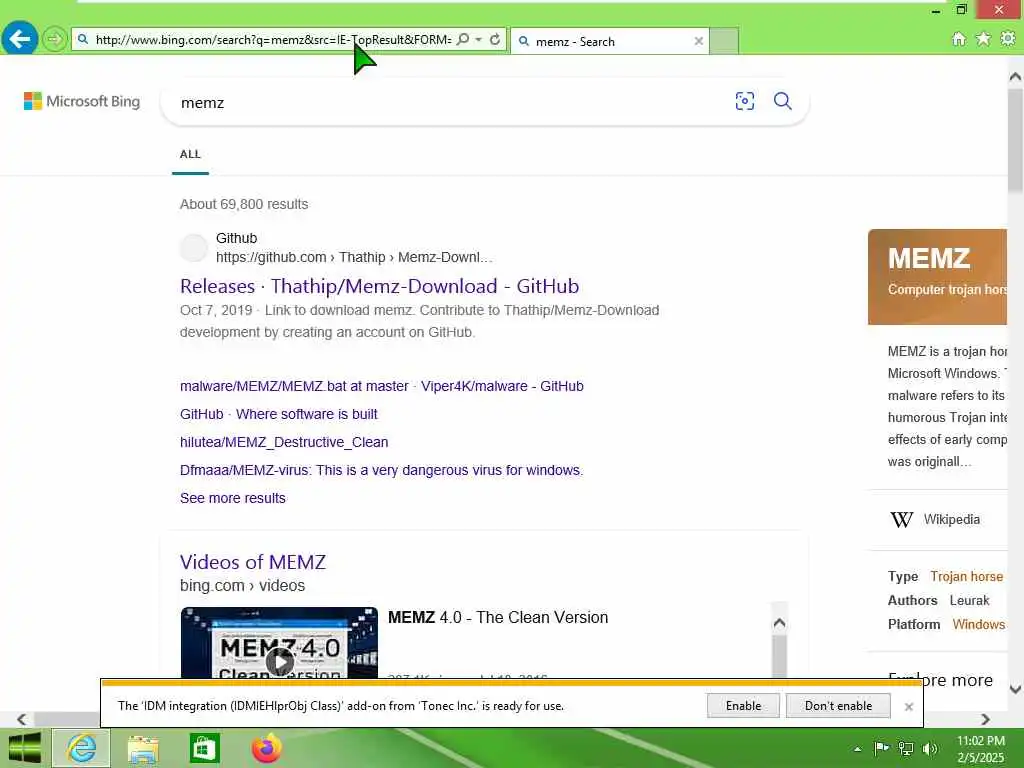
Task: Click 'About 69,800 results' text
Action: [x=244, y=204]
